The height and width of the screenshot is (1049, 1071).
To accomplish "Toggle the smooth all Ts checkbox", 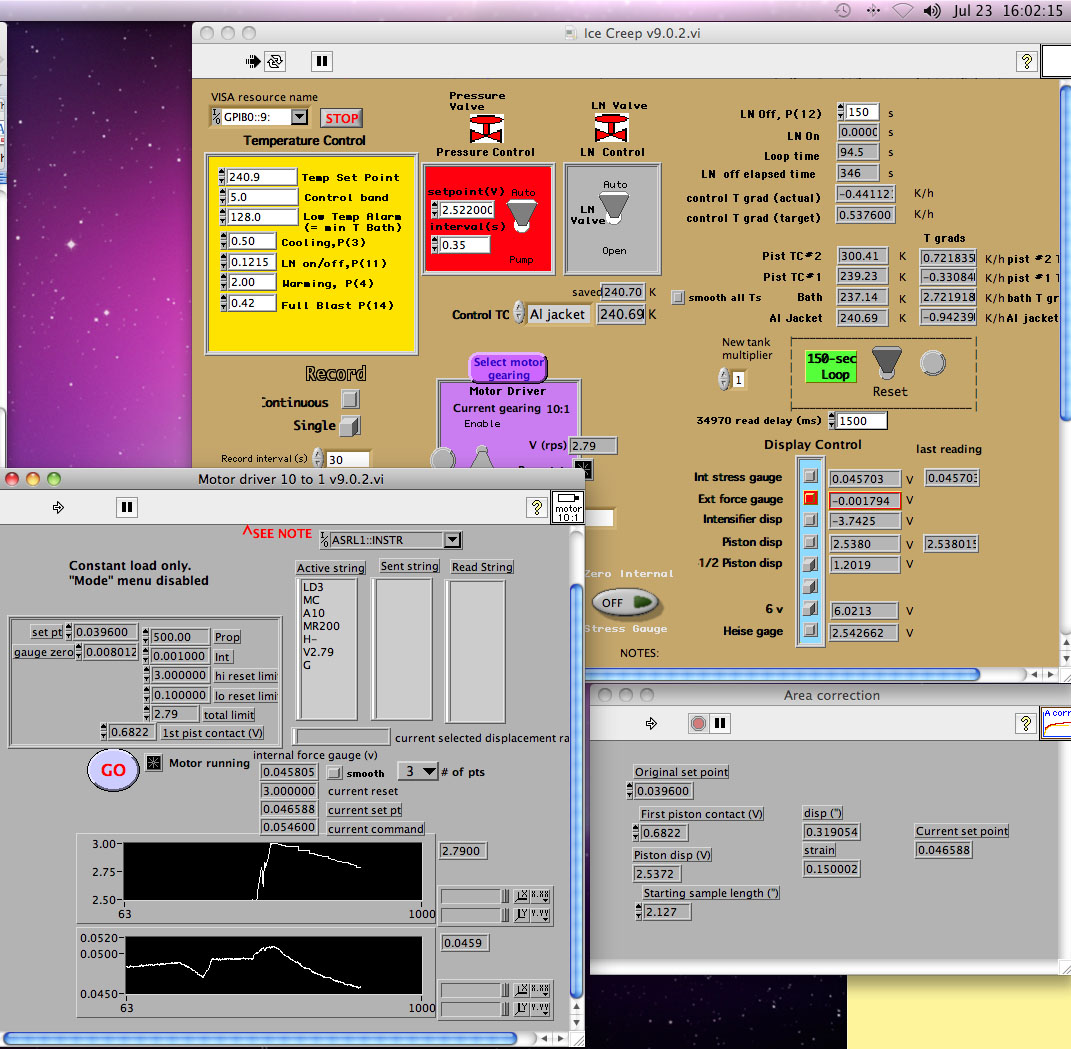I will pos(679,297).
